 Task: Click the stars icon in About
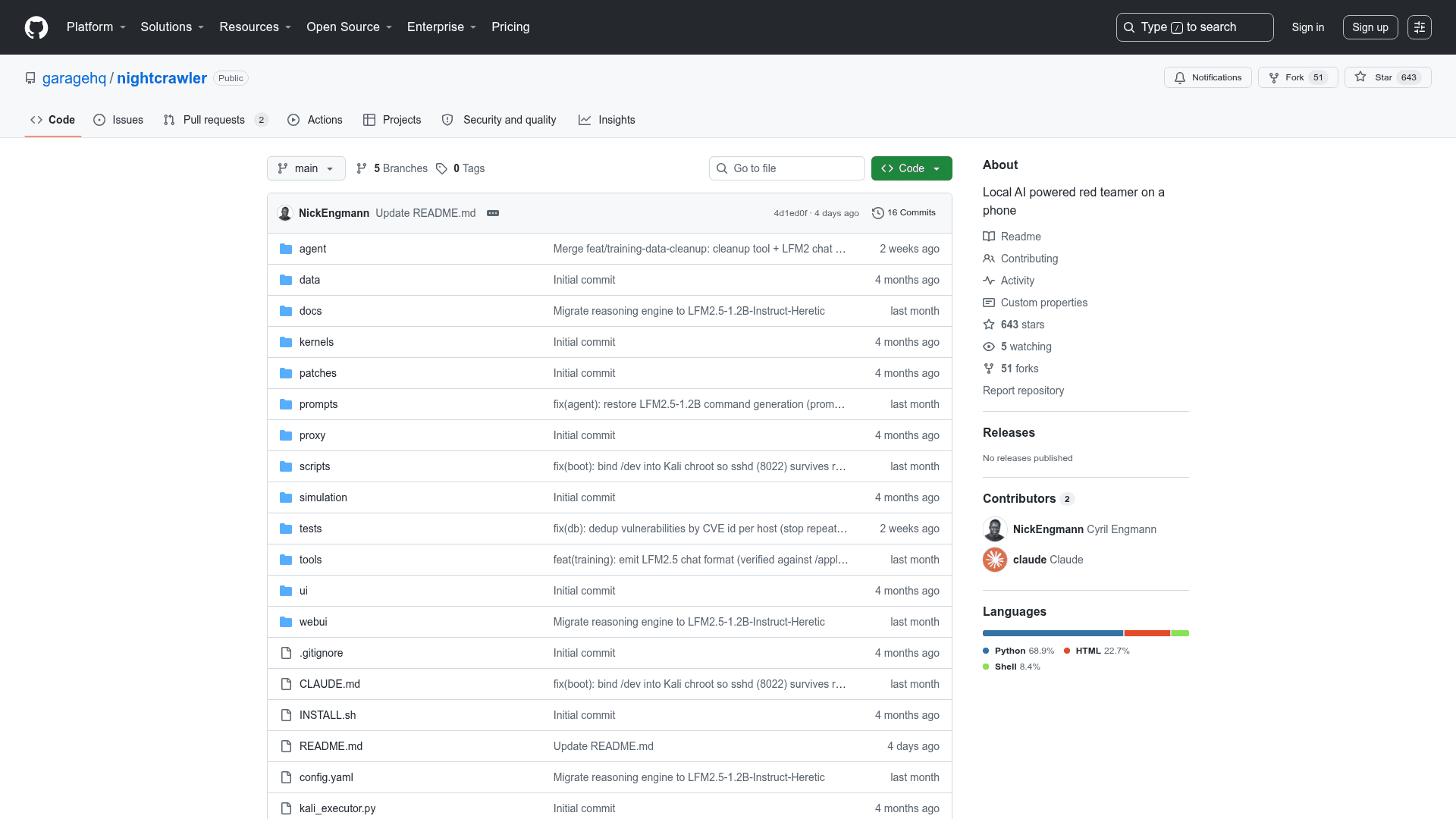click(989, 325)
